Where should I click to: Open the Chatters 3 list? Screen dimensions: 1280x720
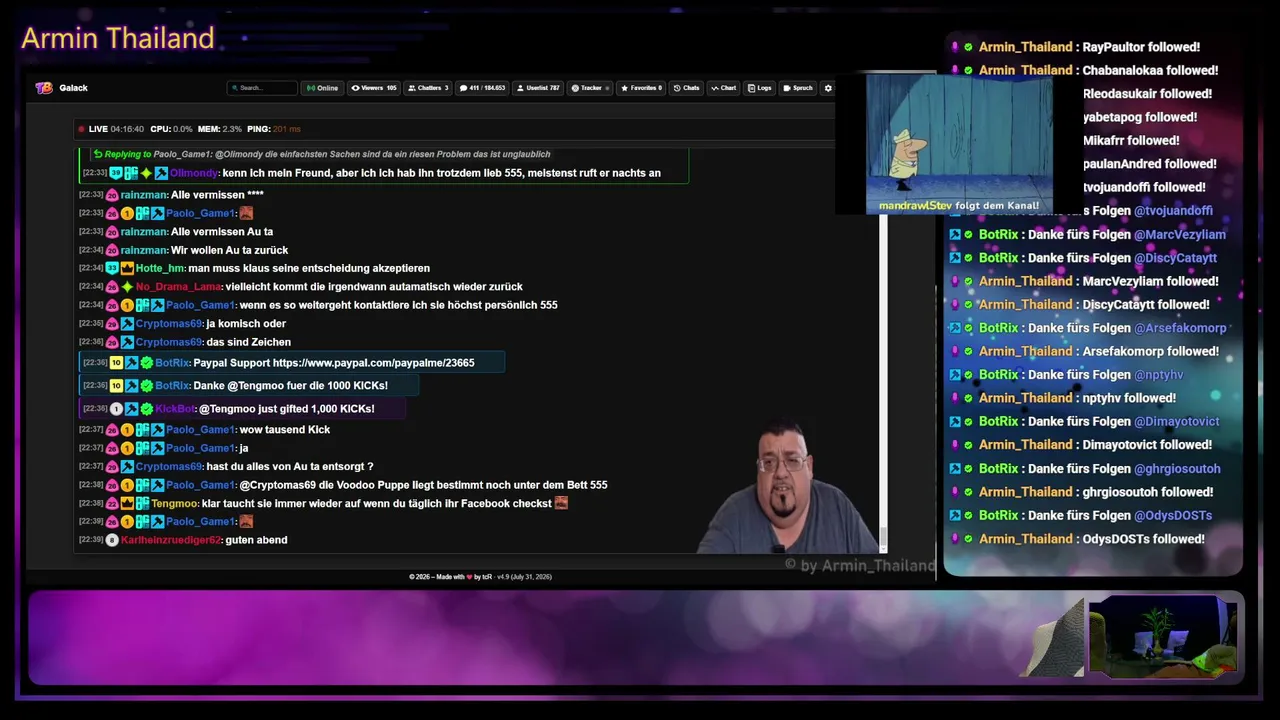pyautogui.click(x=428, y=88)
